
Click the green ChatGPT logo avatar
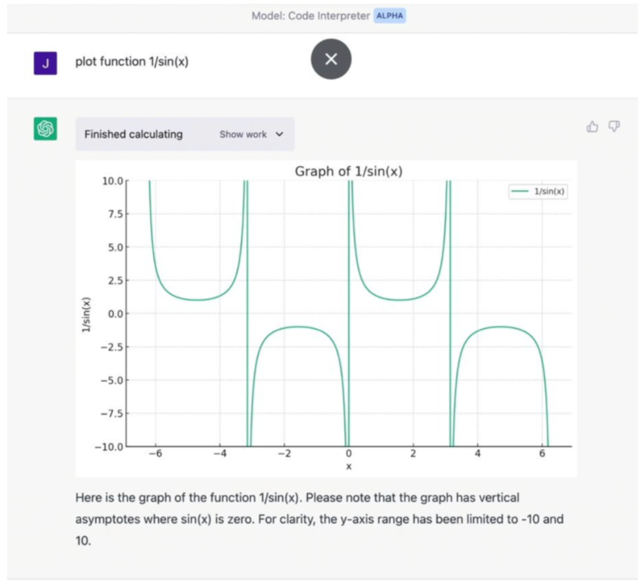pyautogui.click(x=45, y=129)
